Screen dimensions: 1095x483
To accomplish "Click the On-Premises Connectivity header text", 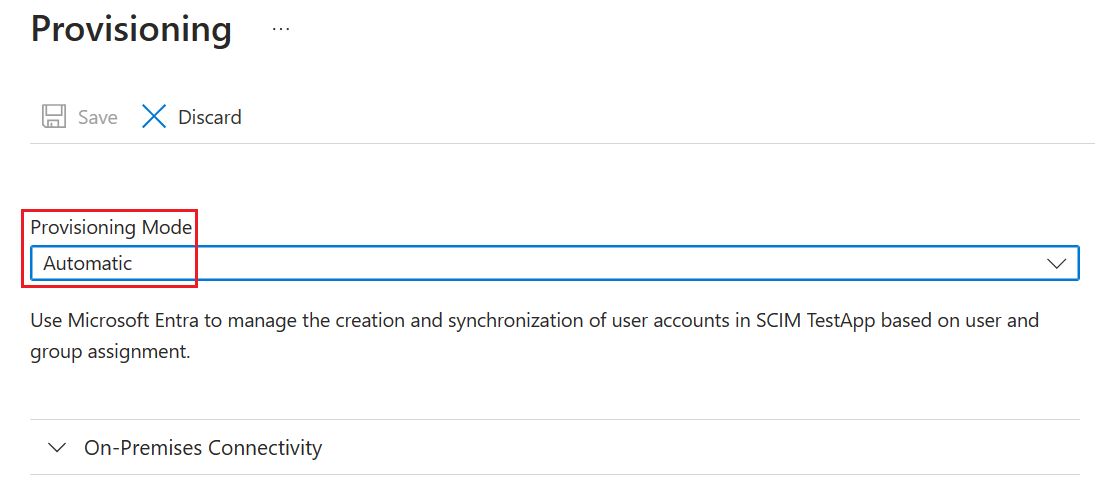I will tap(203, 448).
